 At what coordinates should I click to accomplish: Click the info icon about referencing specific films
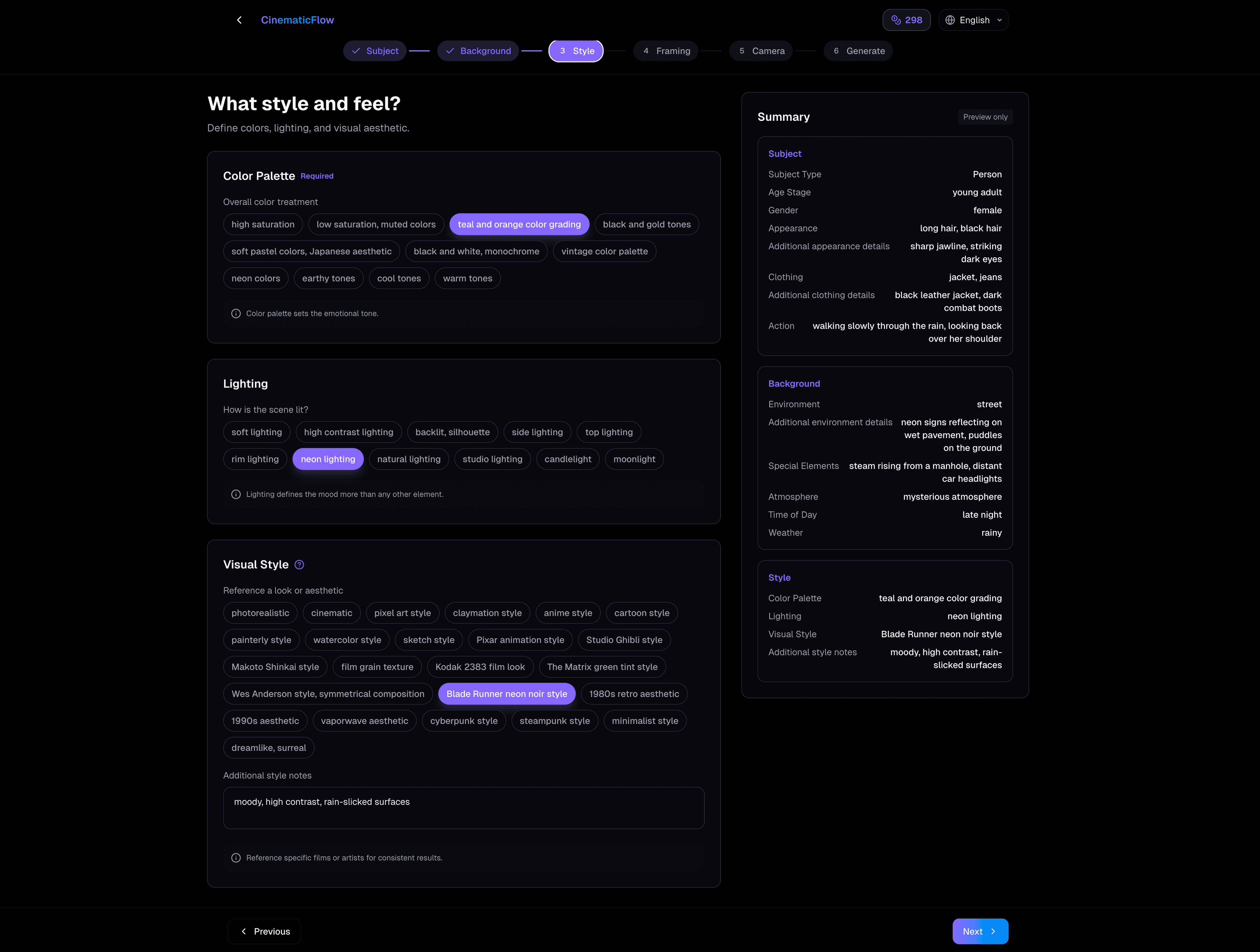(236, 857)
